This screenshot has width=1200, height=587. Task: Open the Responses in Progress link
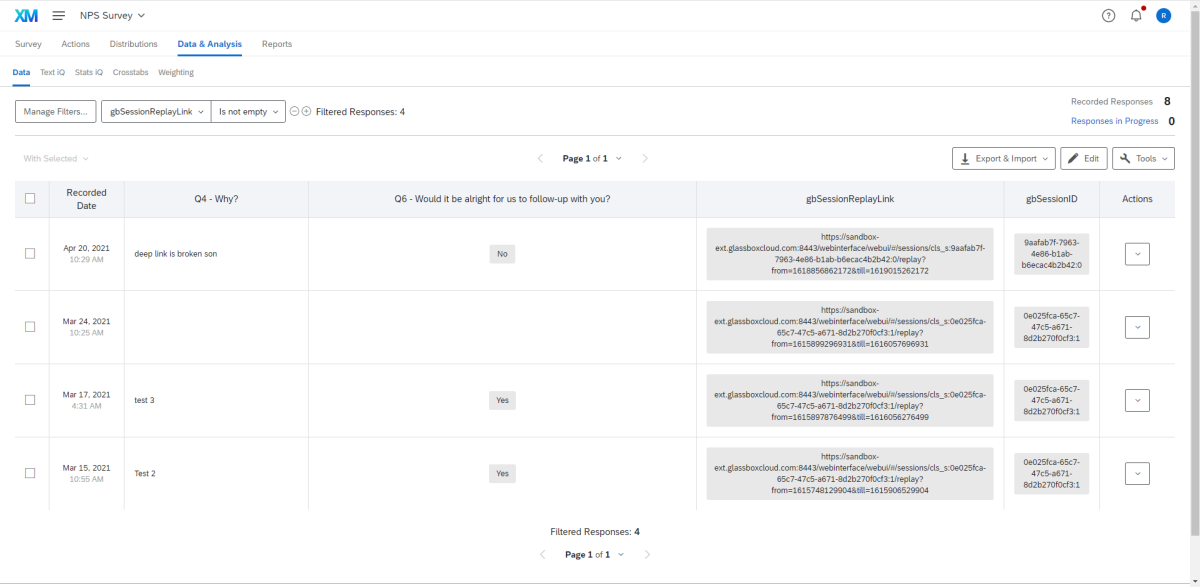[x=1115, y=121]
